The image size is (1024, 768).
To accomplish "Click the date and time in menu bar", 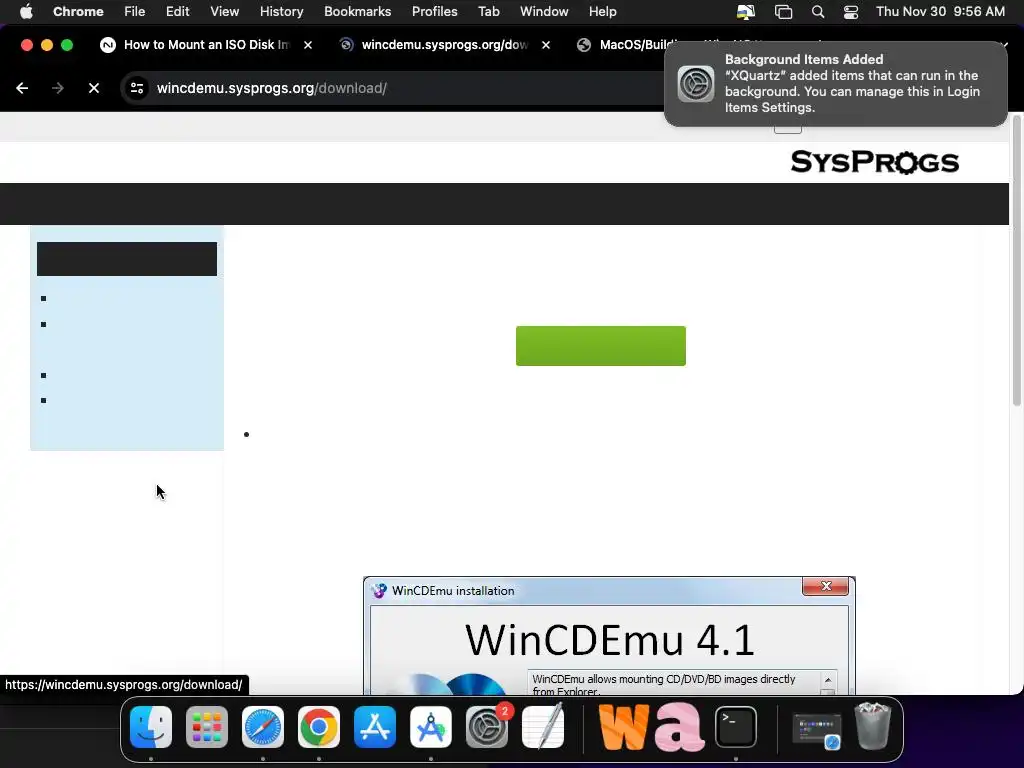I will point(940,12).
